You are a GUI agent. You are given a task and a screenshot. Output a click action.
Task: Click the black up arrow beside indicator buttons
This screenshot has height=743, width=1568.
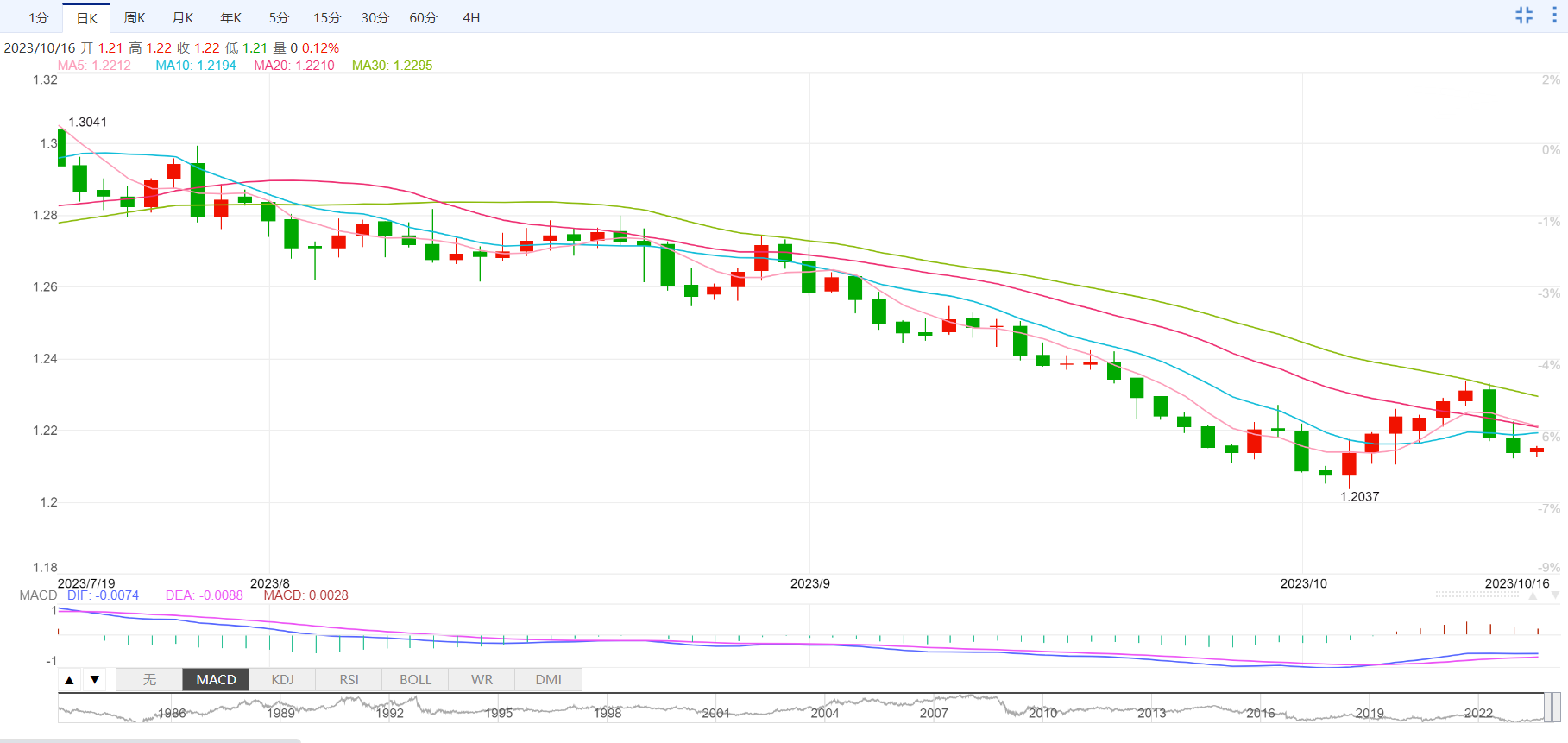point(70,680)
